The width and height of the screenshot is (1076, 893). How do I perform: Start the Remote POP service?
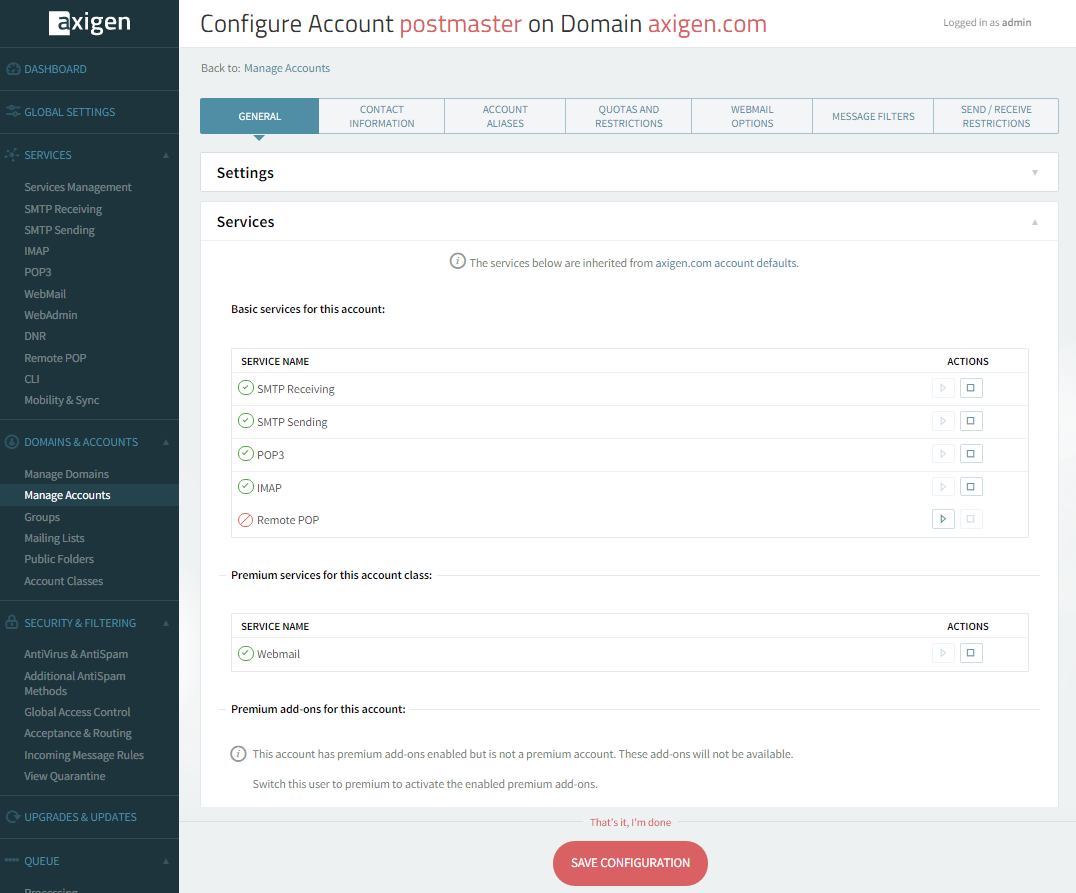coord(942,519)
